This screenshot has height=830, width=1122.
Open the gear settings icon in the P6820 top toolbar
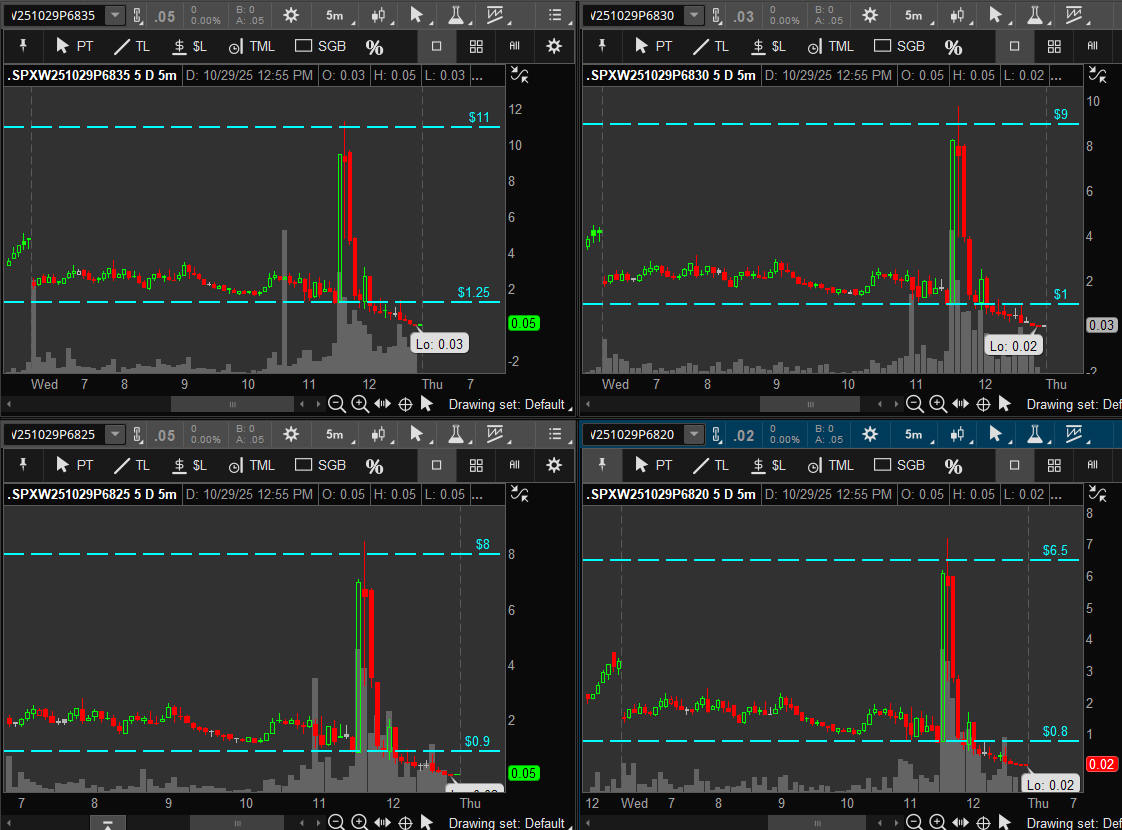[x=870, y=435]
